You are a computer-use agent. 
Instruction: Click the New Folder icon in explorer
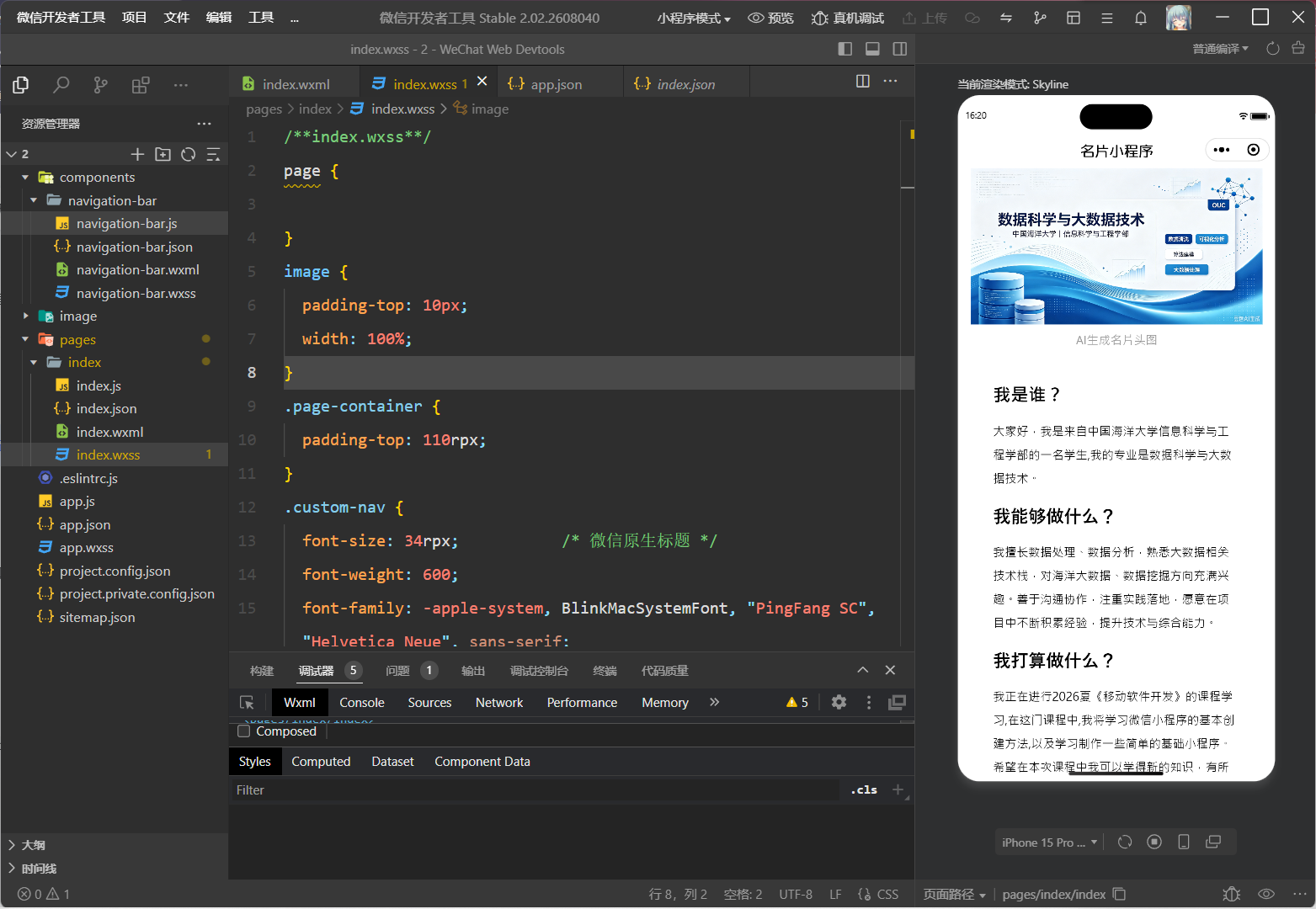pos(163,154)
